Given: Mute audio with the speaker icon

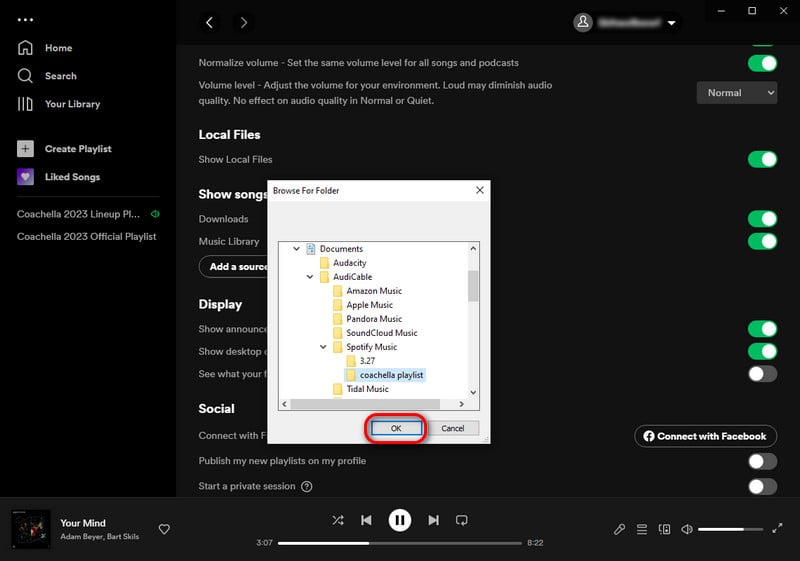Looking at the screenshot, I should [687, 529].
